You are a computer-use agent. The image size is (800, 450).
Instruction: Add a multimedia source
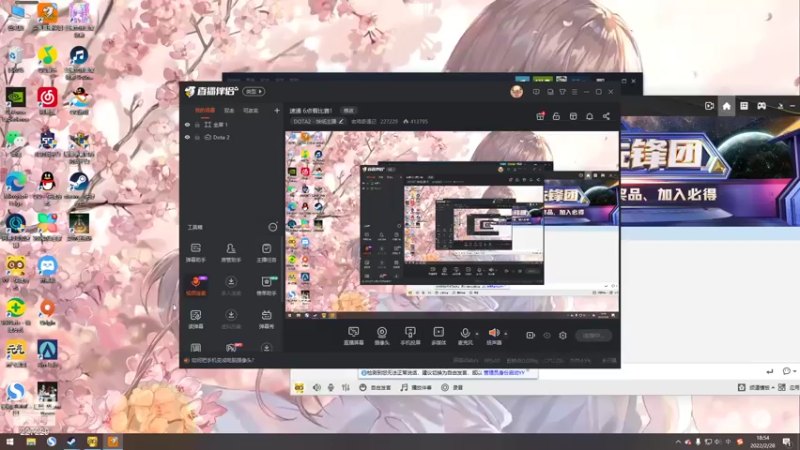438,336
